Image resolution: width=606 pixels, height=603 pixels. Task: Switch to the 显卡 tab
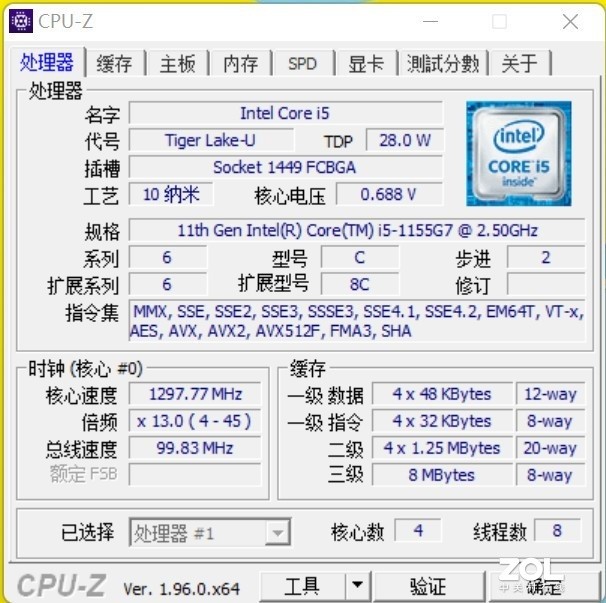366,63
